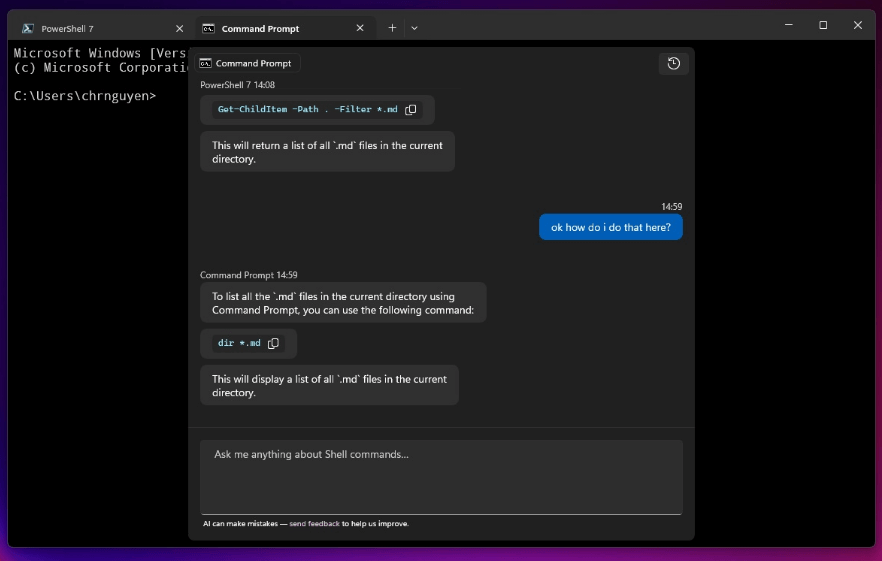Open the send feedback link
The height and width of the screenshot is (561, 882).
point(314,524)
